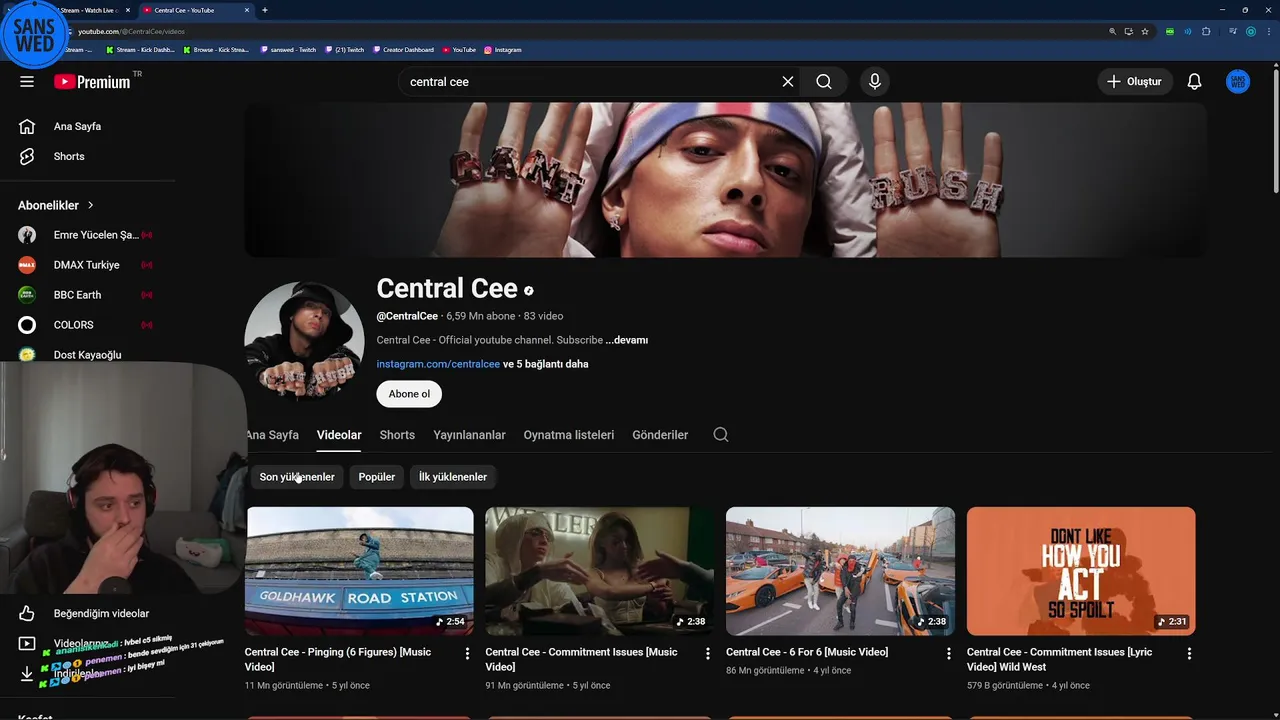Viewport: 1280px width, 720px height.
Task: Open the Creator Dashboard bookmark
Action: click(403, 49)
